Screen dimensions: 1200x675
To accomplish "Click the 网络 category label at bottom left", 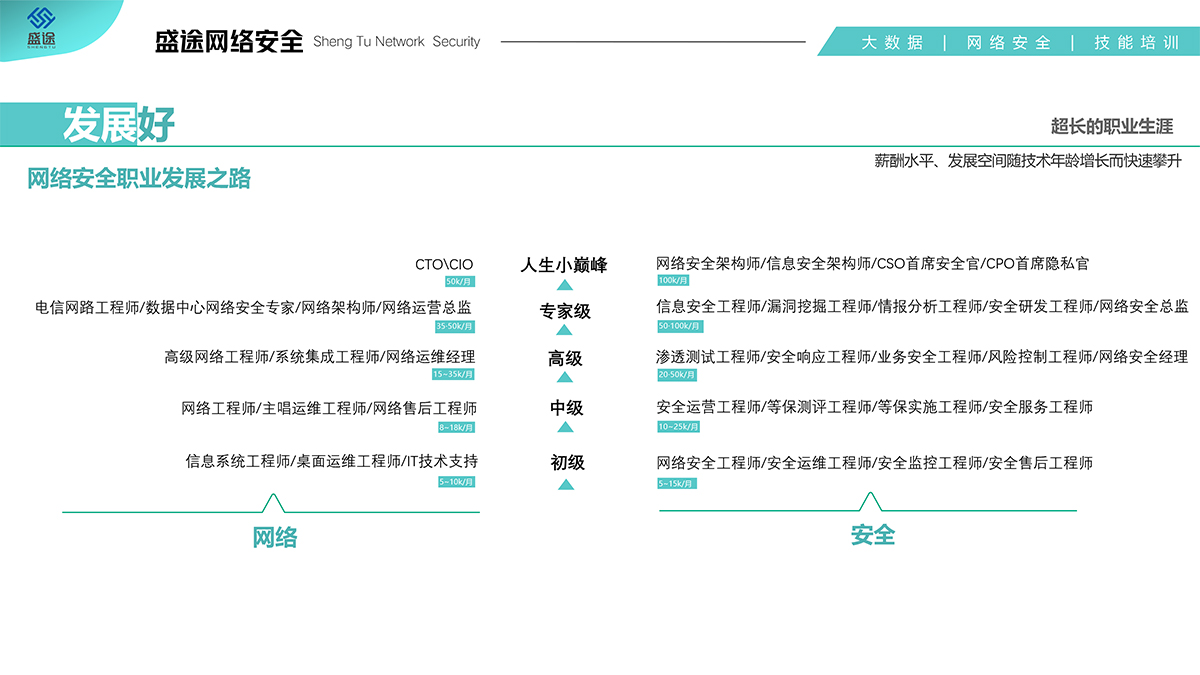I will [274, 537].
